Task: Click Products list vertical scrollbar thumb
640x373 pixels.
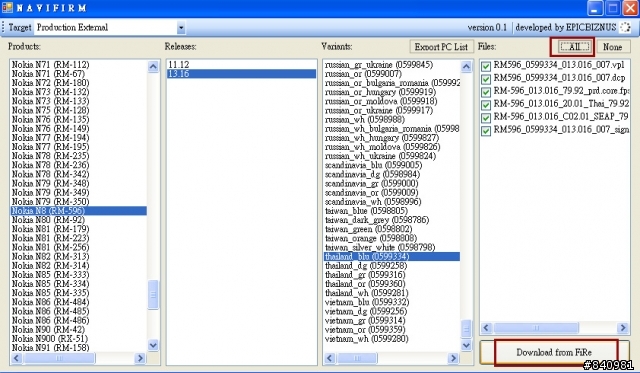Action: click(x=153, y=295)
